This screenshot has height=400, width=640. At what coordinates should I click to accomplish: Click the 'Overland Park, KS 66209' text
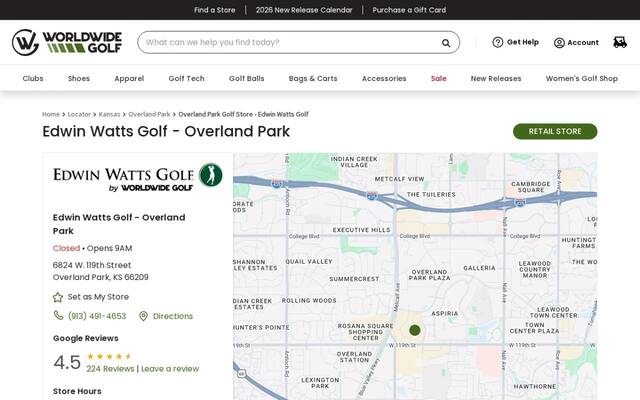[x=101, y=277]
